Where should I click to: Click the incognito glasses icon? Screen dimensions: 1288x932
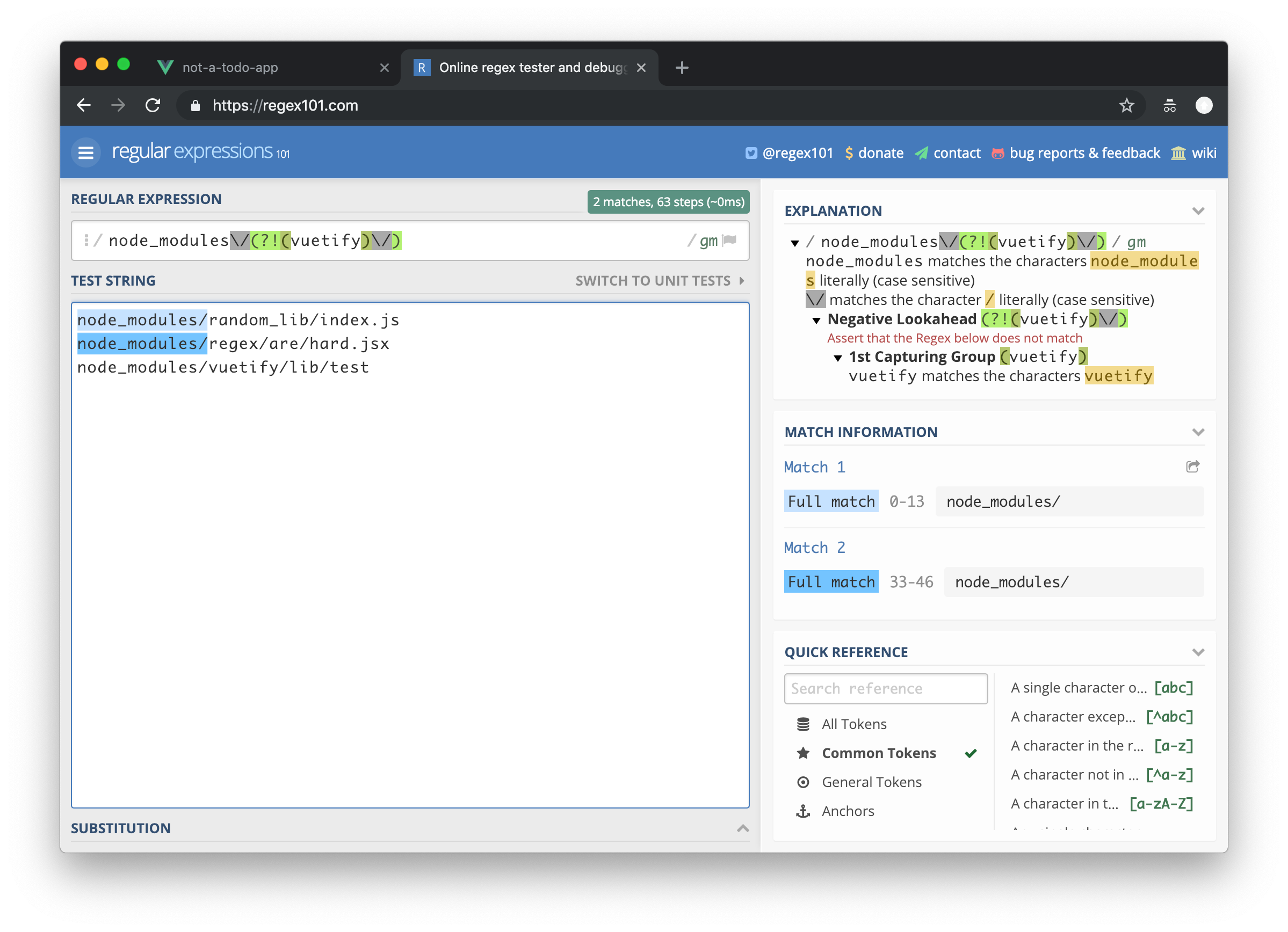(x=1169, y=106)
